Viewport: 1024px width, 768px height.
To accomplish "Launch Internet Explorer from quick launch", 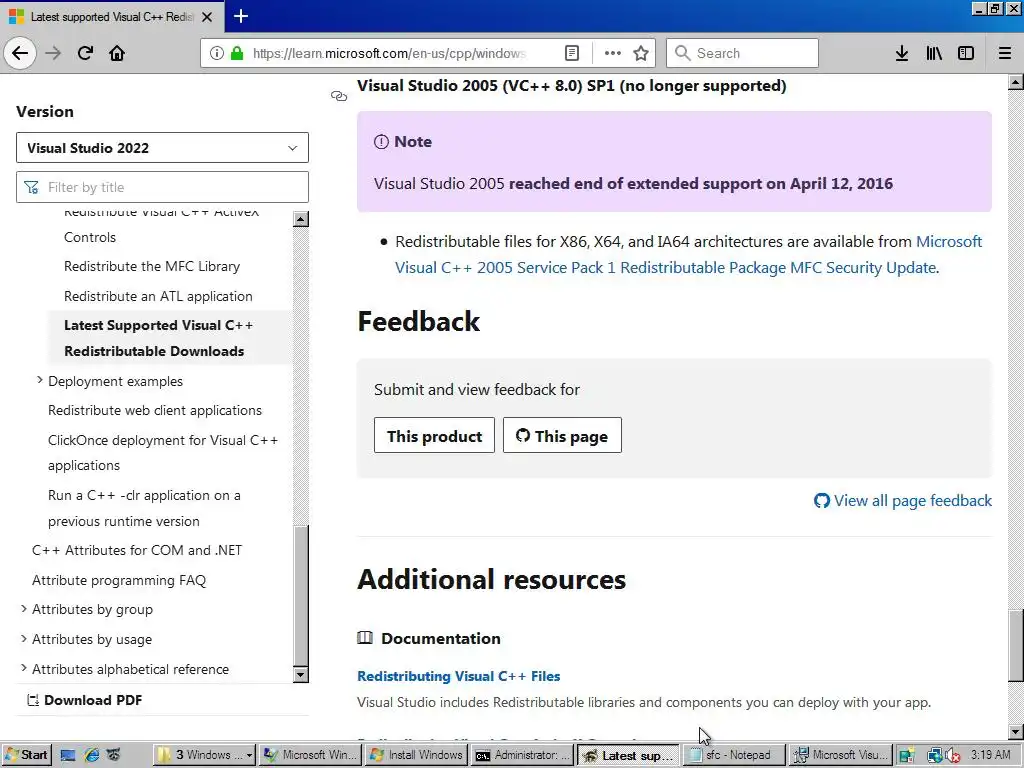I will pos(91,755).
